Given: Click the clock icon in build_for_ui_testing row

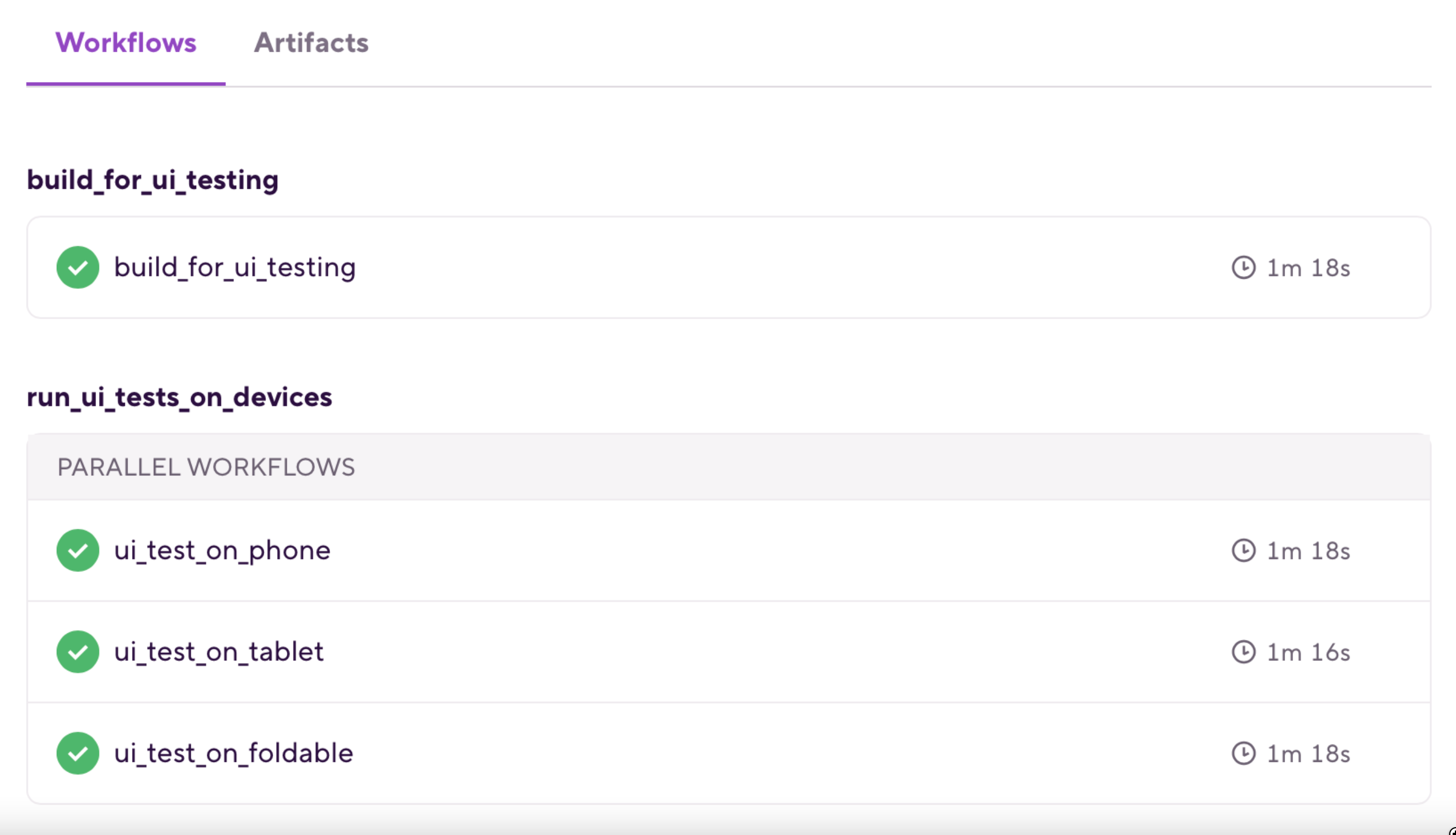Looking at the screenshot, I should [x=1243, y=268].
